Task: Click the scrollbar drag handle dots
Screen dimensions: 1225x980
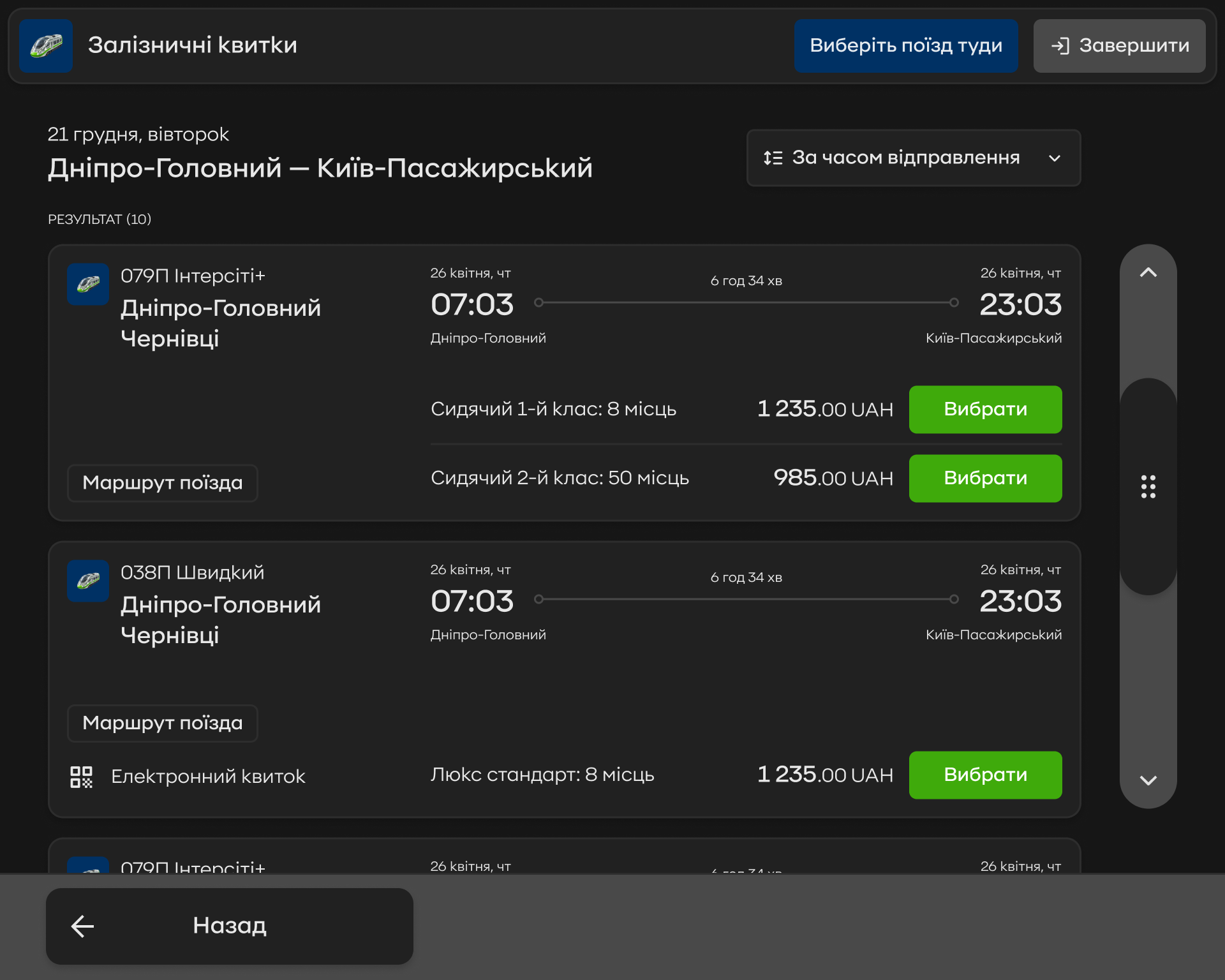Action: [x=1148, y=486]
